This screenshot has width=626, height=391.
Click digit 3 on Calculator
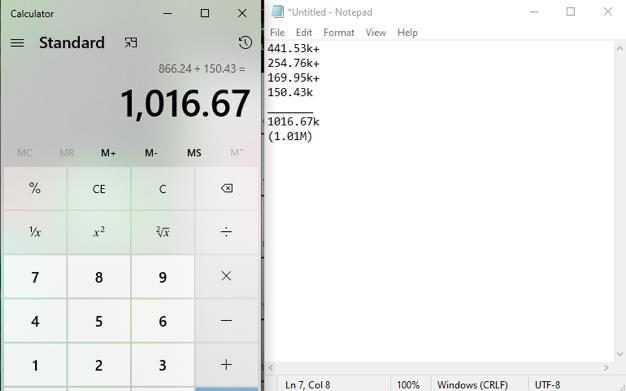(163, 365)
